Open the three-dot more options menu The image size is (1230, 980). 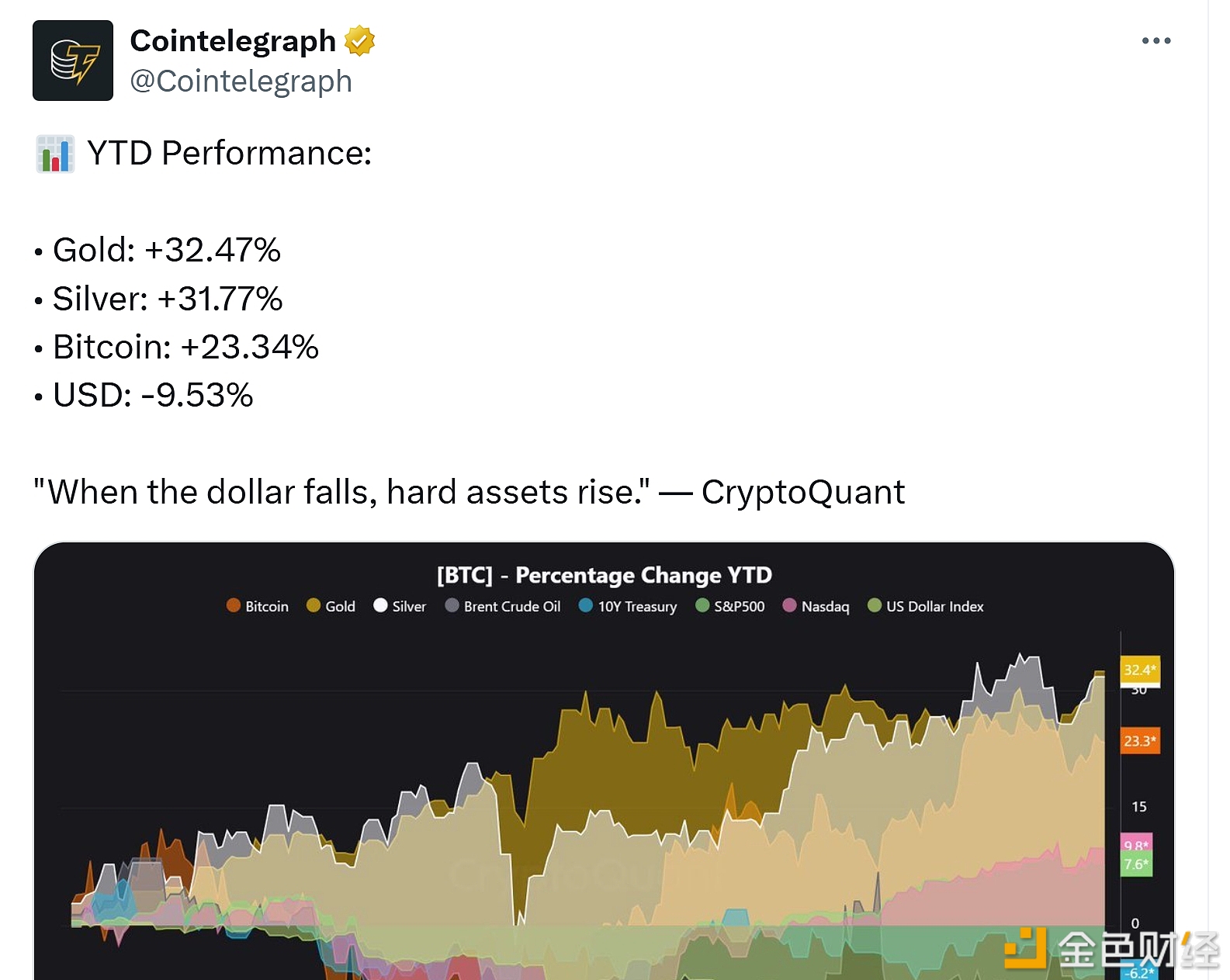coord(1156,41)
